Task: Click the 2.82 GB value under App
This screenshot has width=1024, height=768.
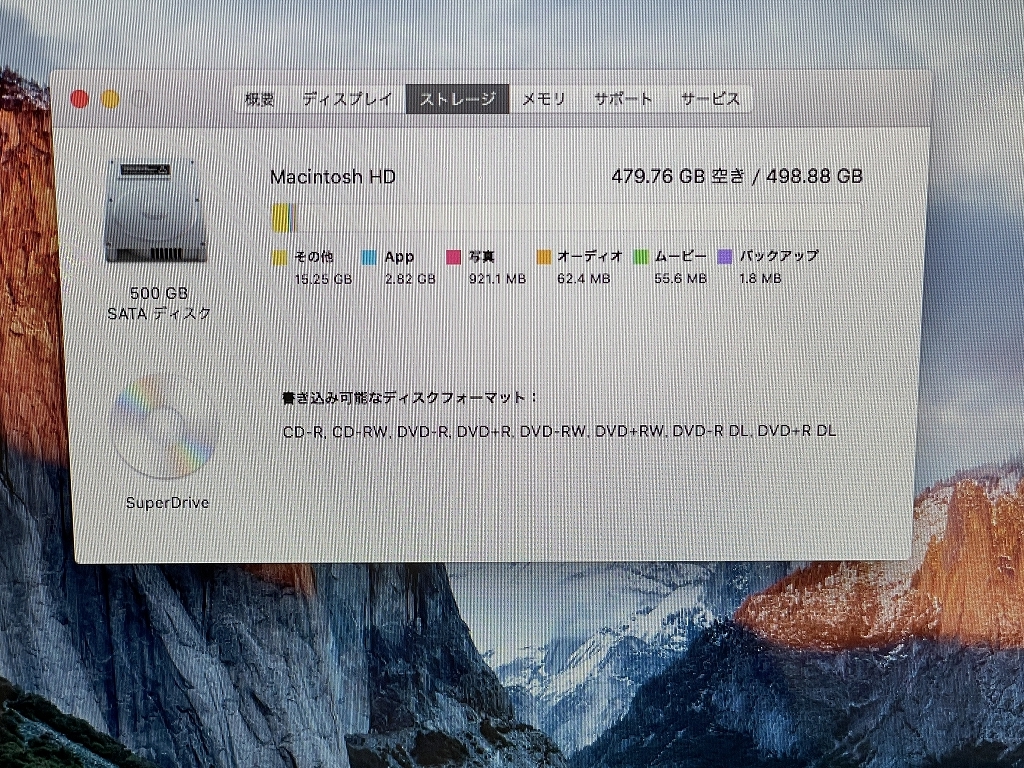Action: point(410,279)
